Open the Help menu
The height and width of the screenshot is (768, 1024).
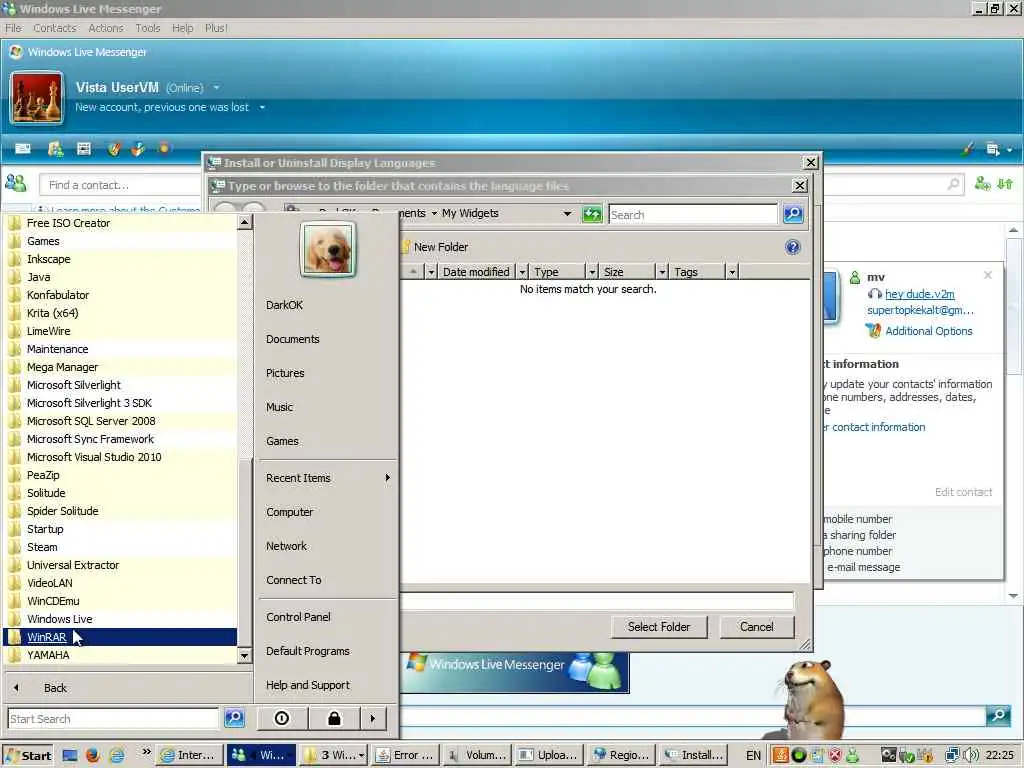point(182,28)
